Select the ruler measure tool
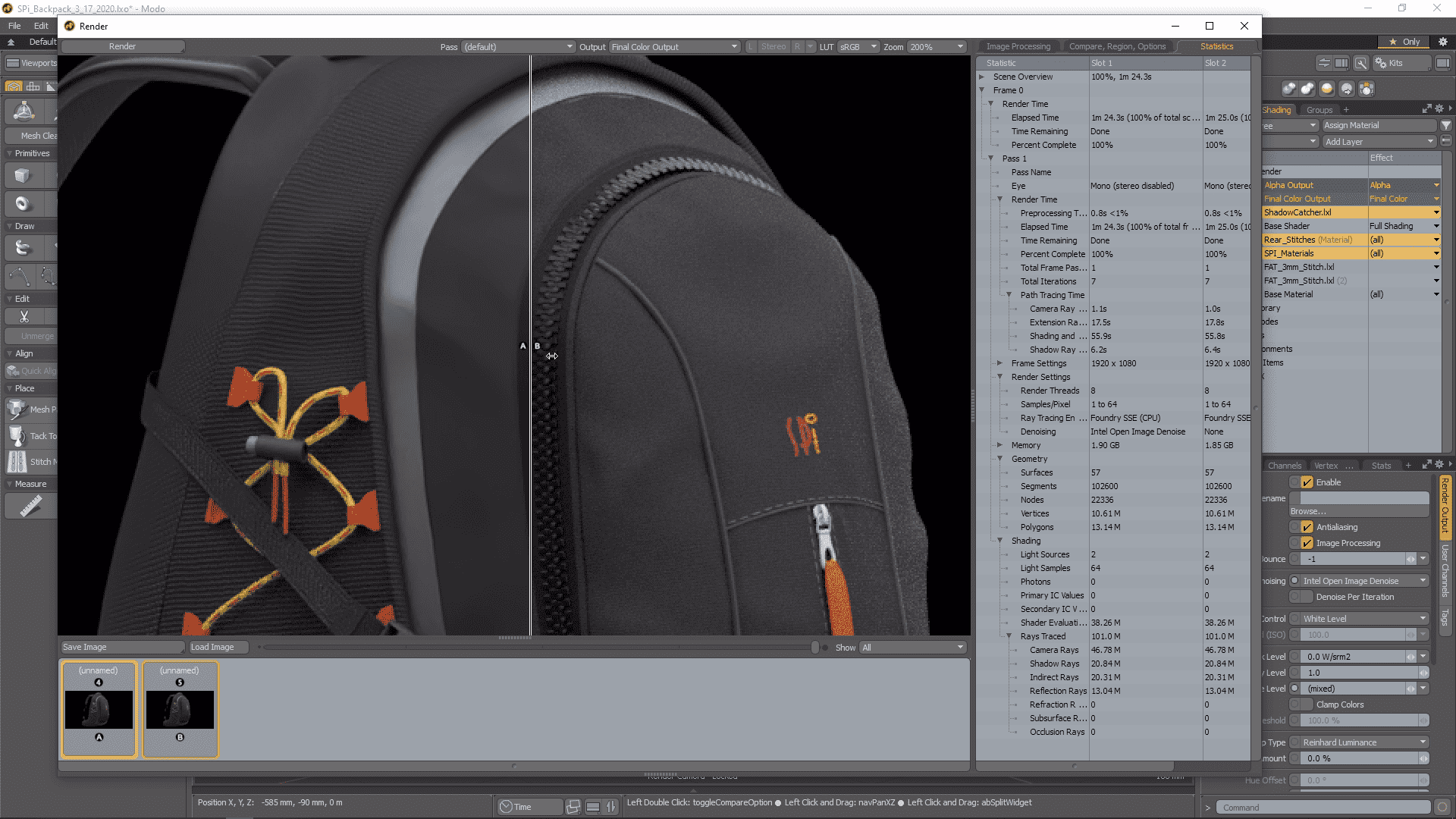 (x=30, y=506)
